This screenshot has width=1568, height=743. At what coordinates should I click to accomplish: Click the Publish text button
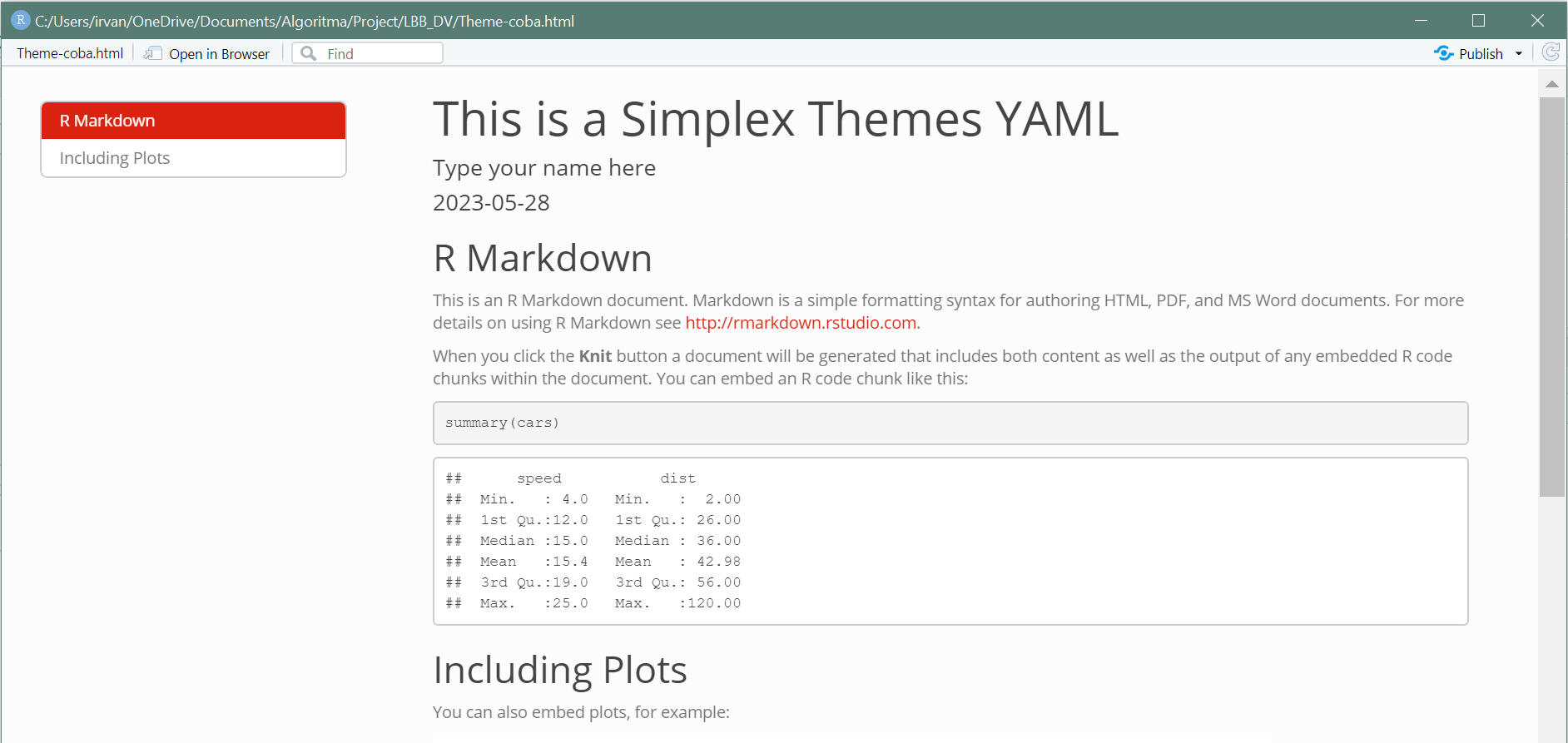[x=1481, y=54]
